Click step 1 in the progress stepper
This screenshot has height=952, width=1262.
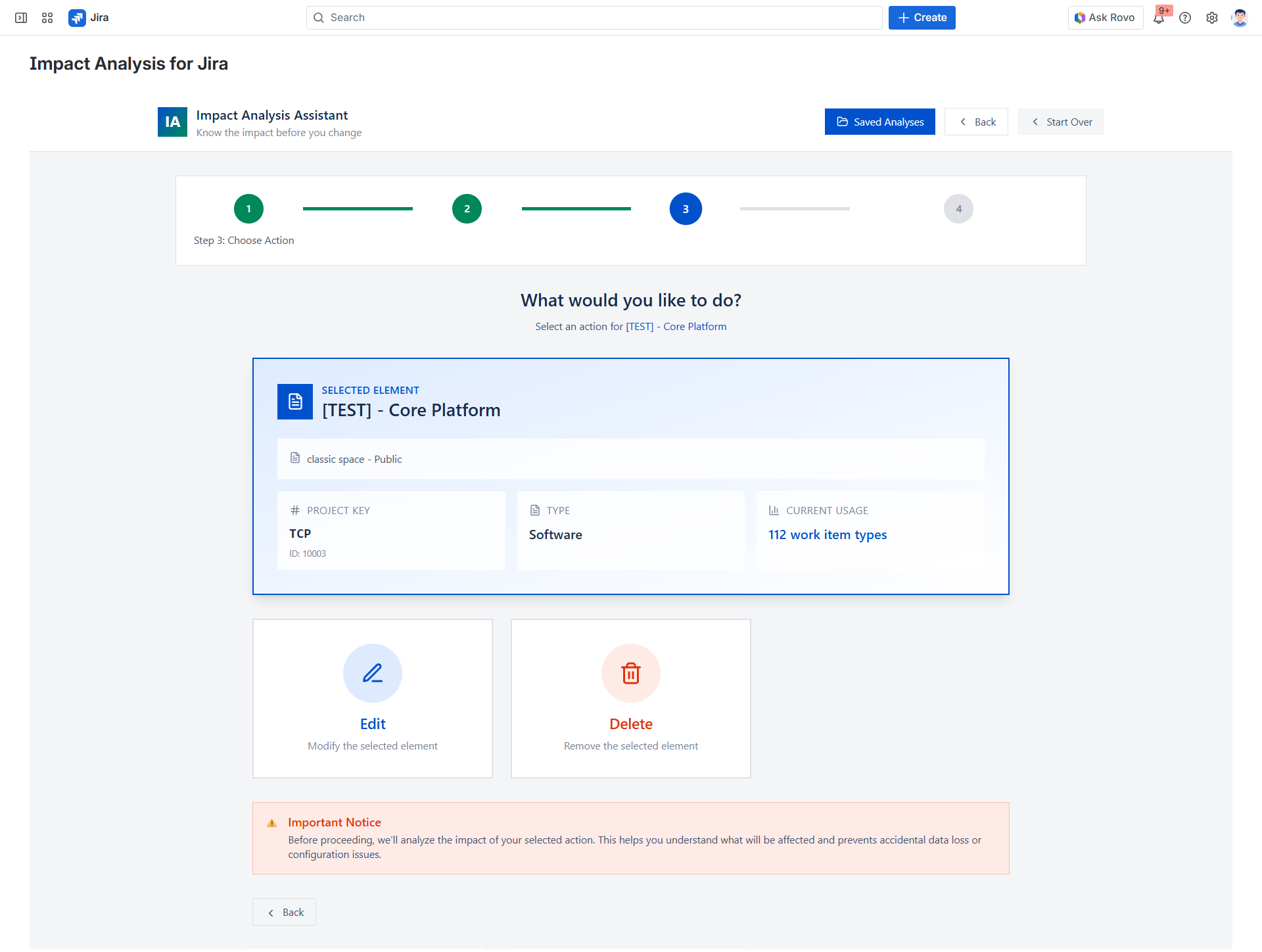click(248, 208)
